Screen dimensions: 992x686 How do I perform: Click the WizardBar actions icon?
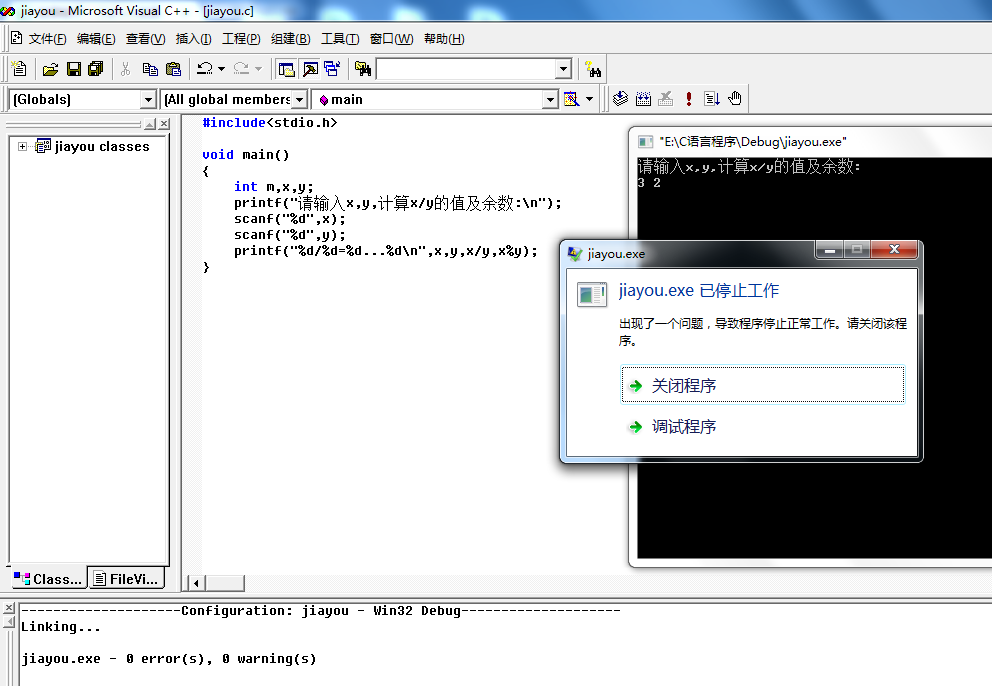tap(572, 99)
